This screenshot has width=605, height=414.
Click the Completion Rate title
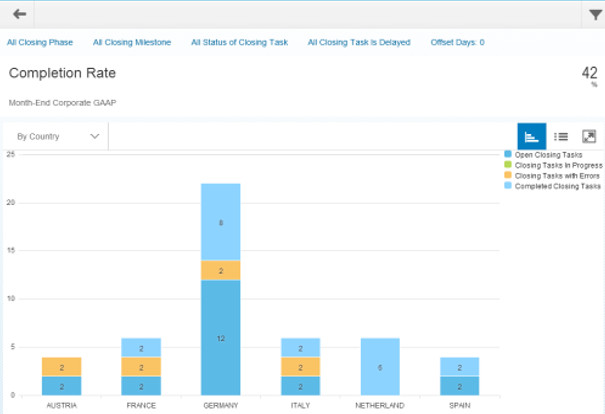[x=62, y=73]
